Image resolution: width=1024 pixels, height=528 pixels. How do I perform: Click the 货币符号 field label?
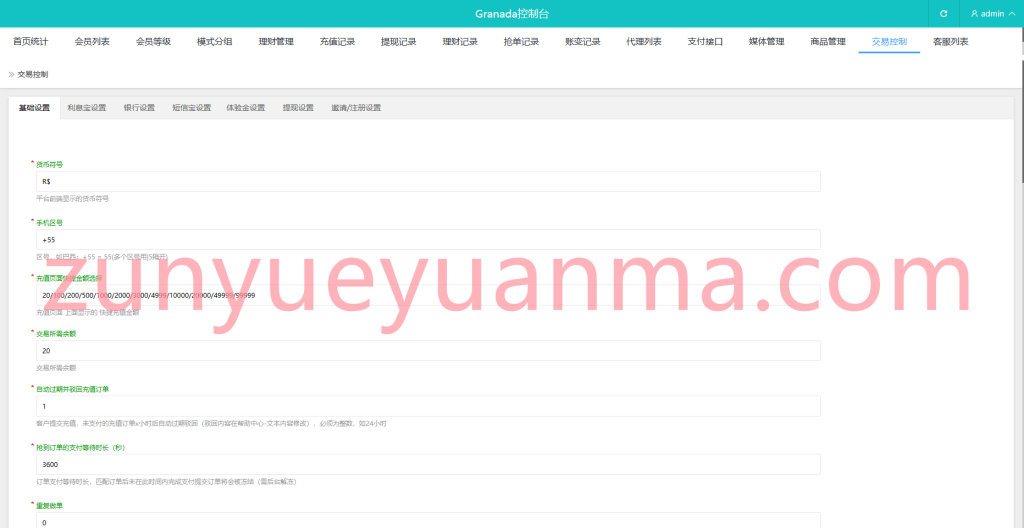50,165
